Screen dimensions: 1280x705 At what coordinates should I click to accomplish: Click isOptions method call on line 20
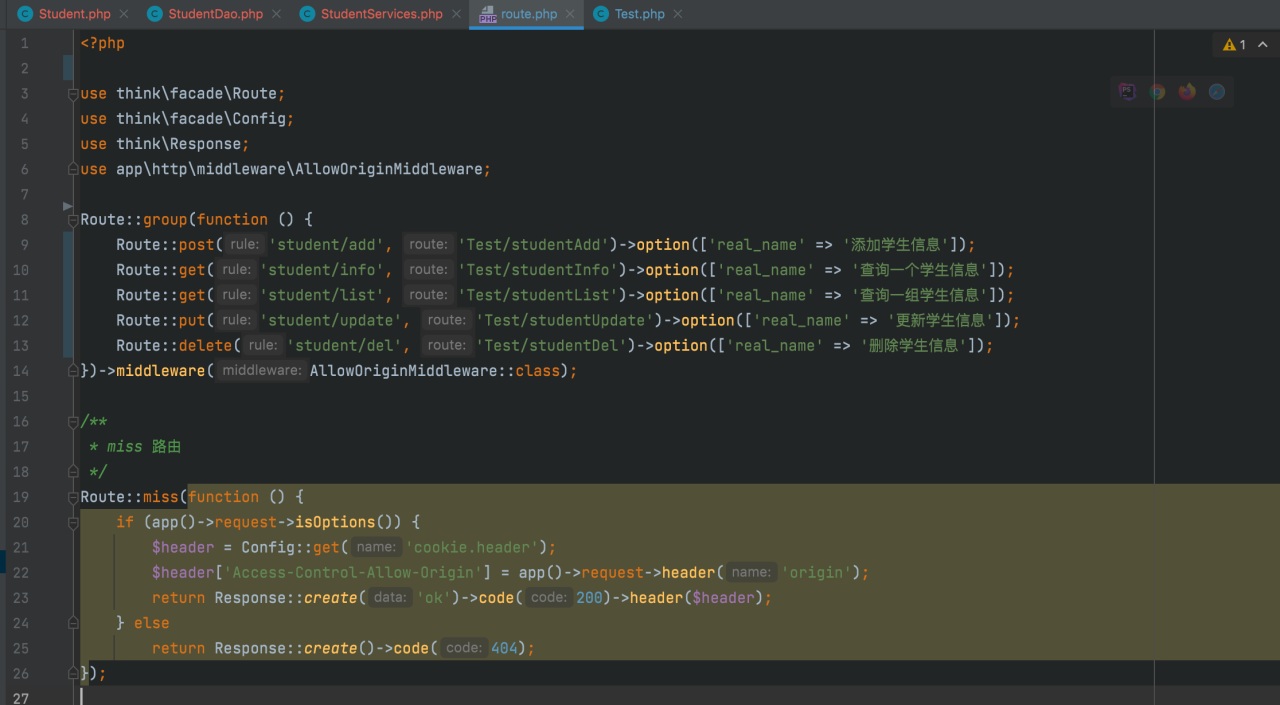(335, 522)
